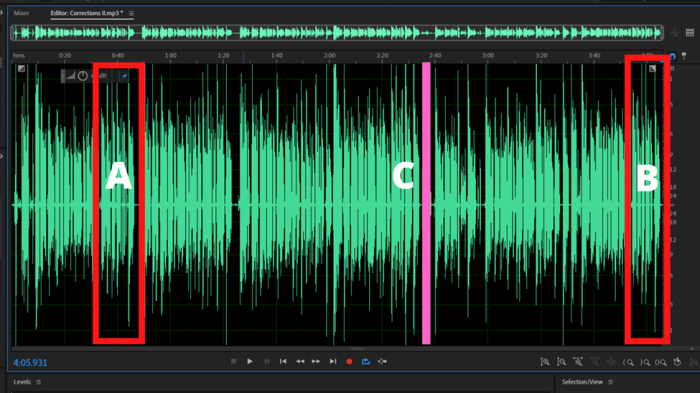Zoom out amplitude icon
The image size is (700, 393).
coord(562,362)
